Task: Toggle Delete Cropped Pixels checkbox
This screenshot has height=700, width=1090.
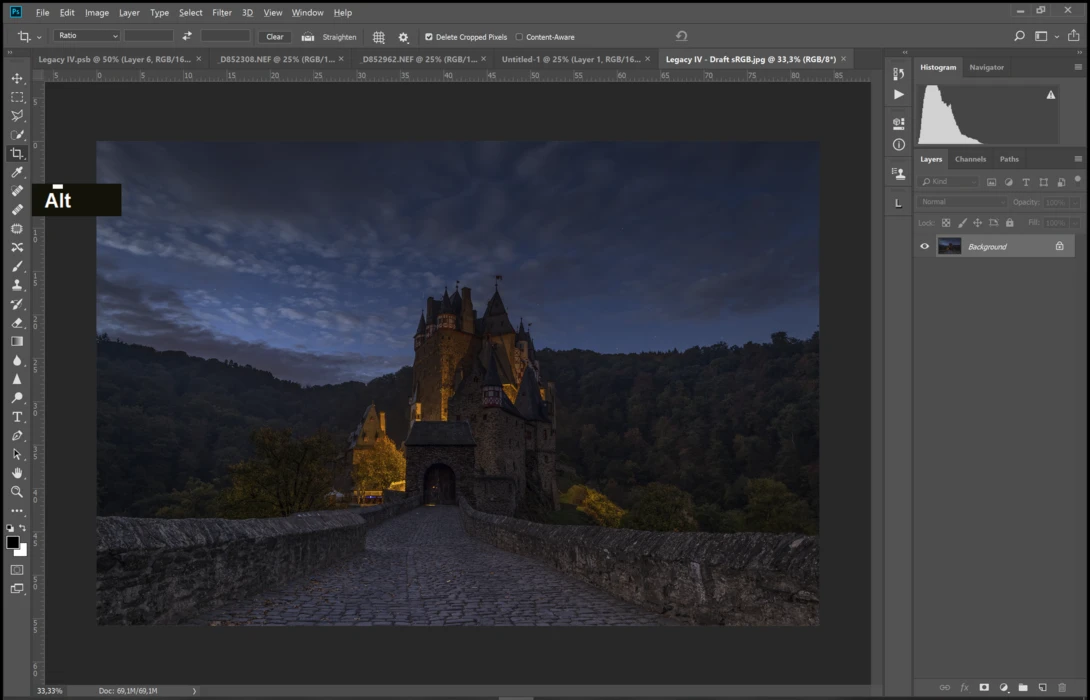Action: (429, 37)
